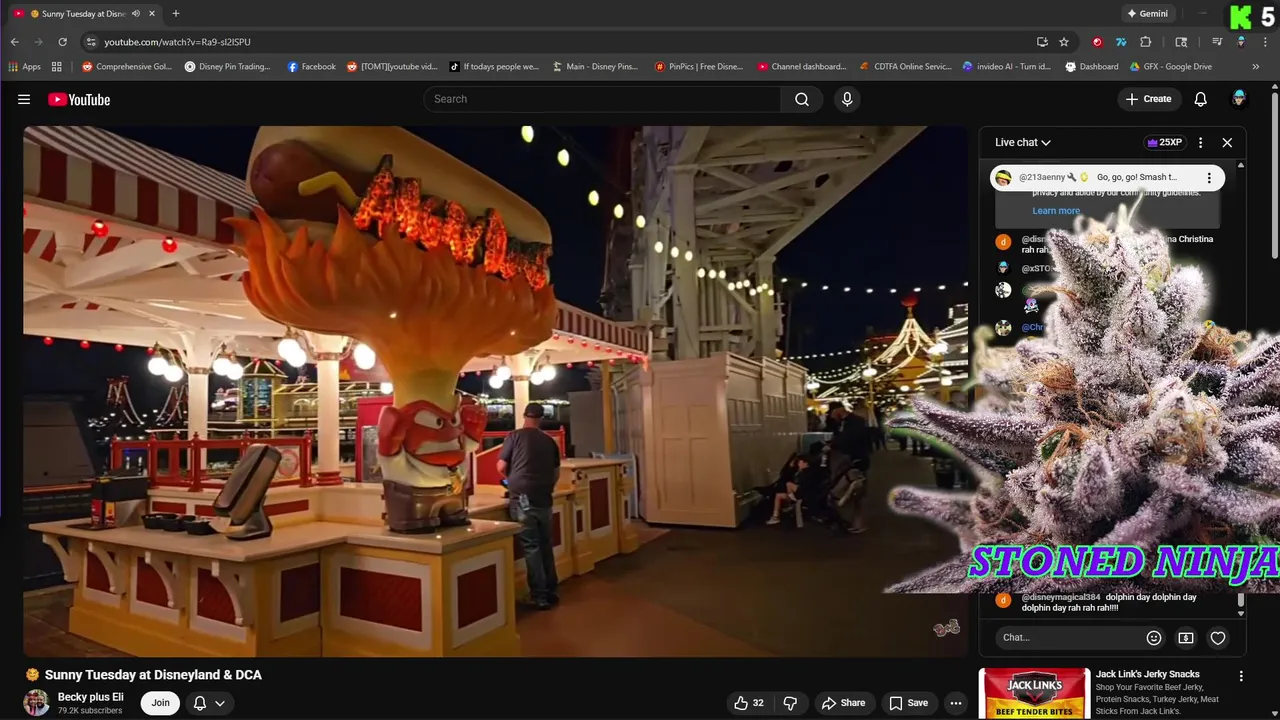Open the CDTFA Online Services bookmark

(x=906, y=67)
